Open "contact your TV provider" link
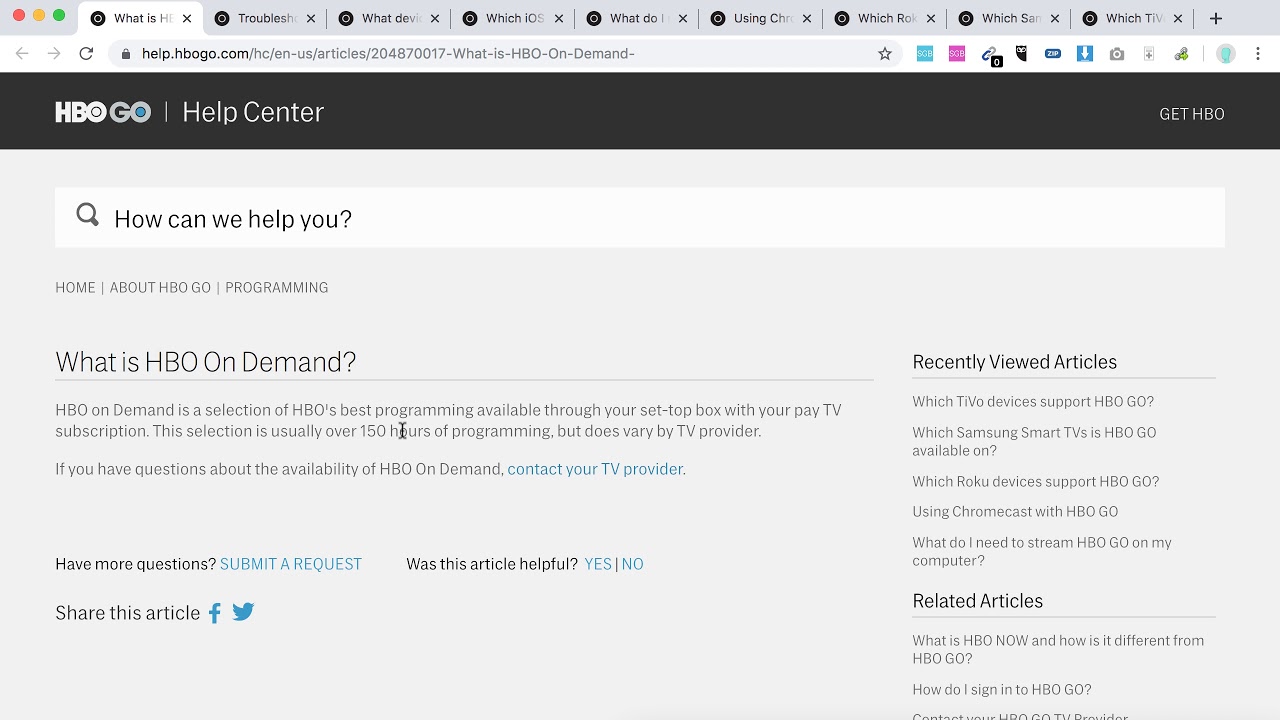Viewport: 1280px width, 720px height. [x=595, y=469]
